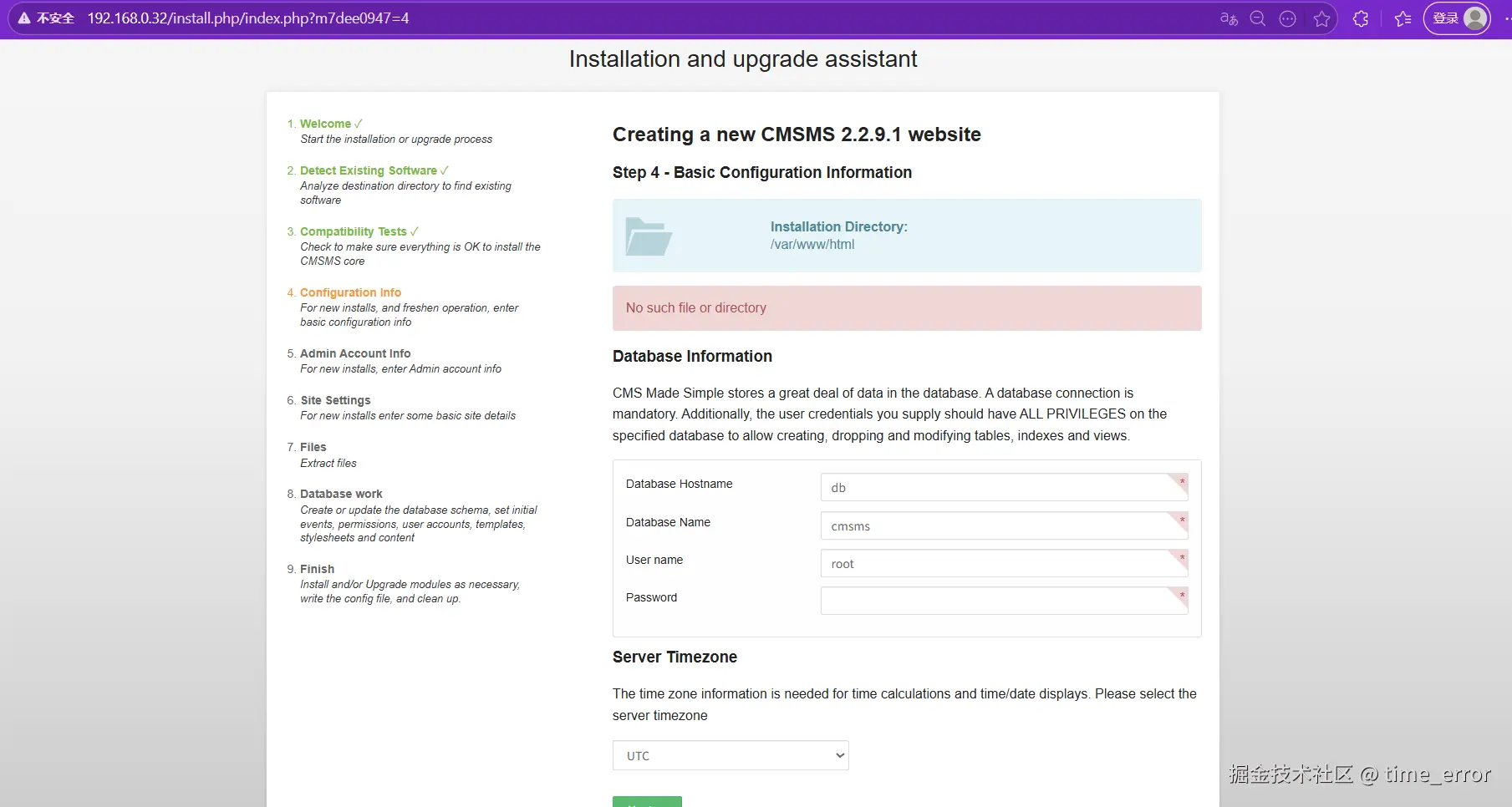Click the Database Hostname field
The image size is (1512, 807).
point(1004,488)
